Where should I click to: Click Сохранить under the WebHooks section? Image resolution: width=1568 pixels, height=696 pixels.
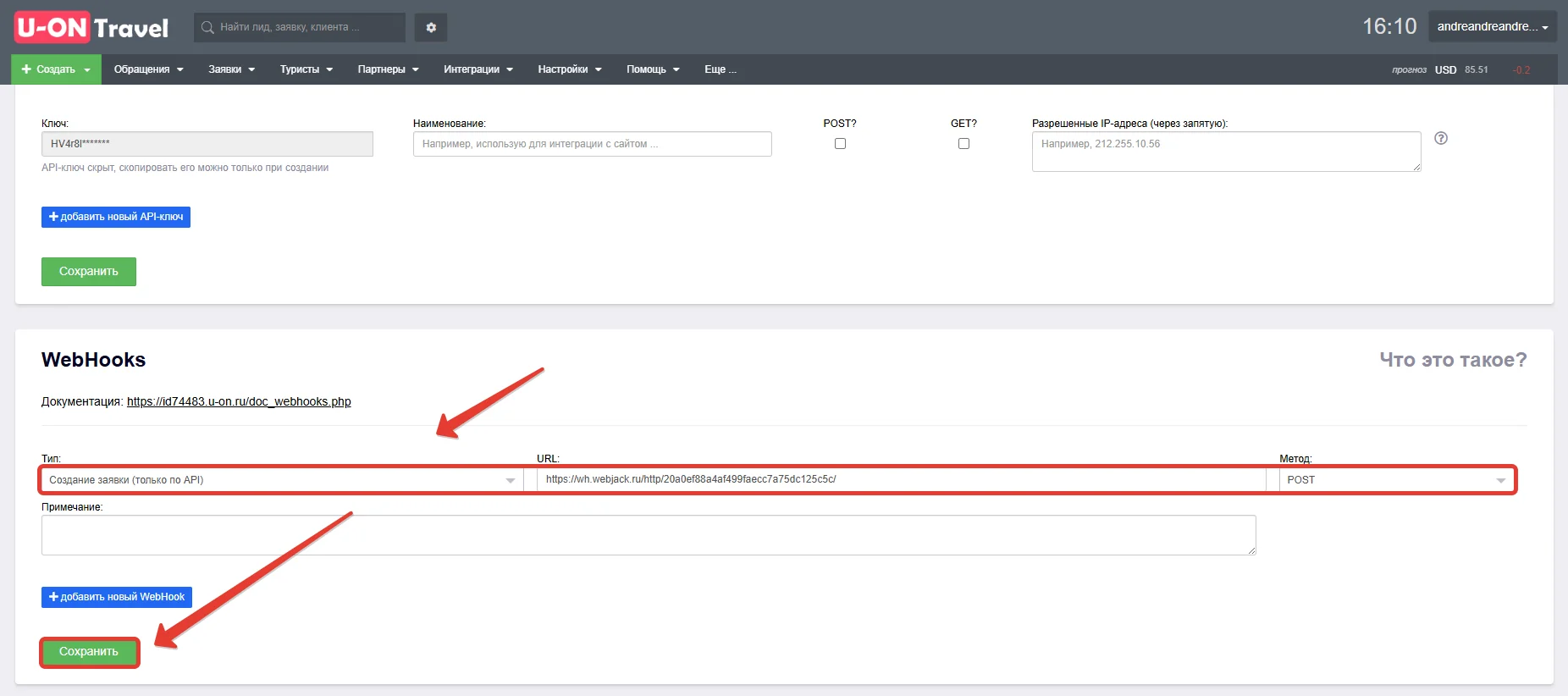tap(89, 652)
